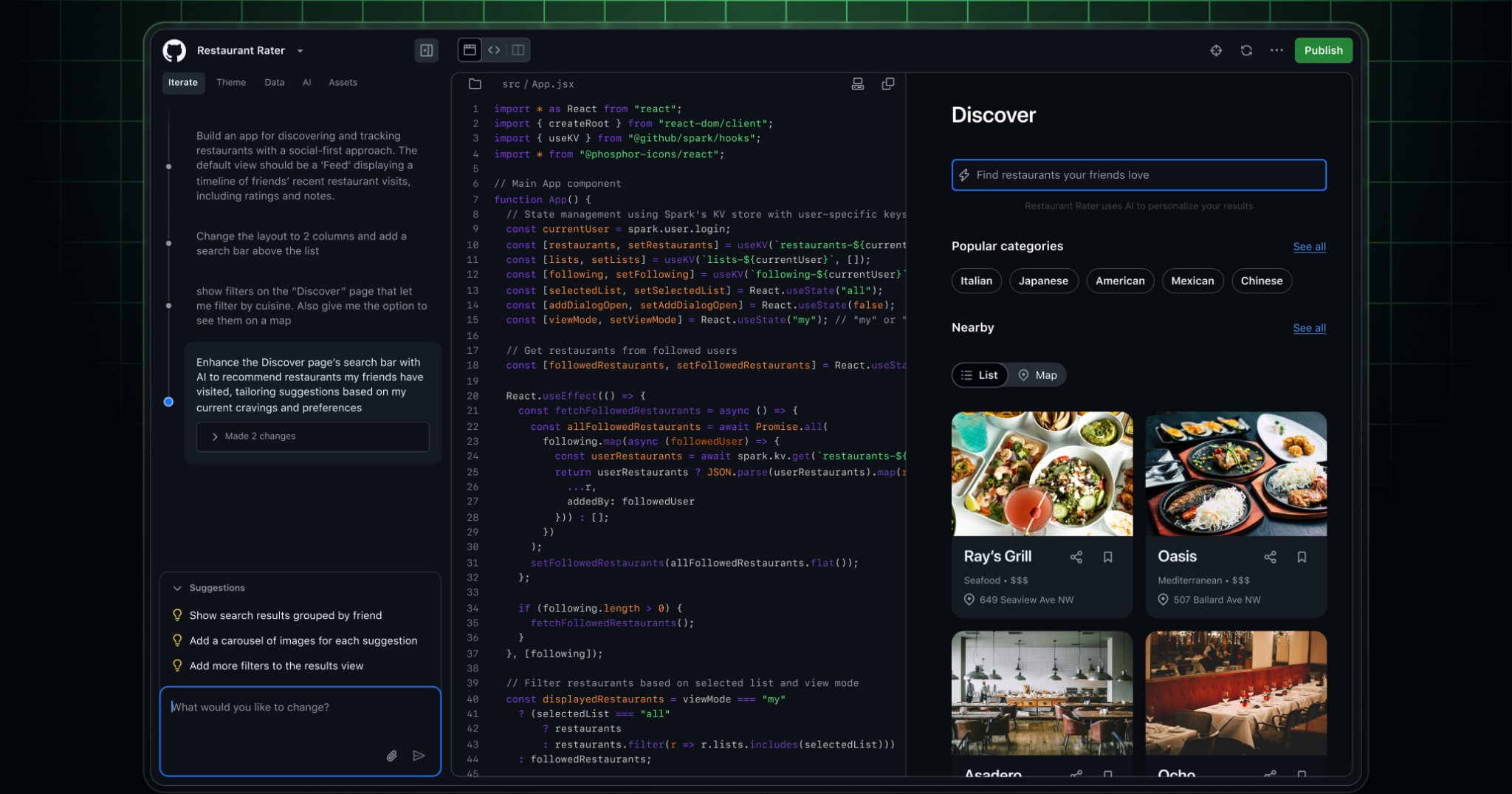Share the Ray's Grill restaurant card
This screenshot has width=1512, height=794.
[1076, 557]
